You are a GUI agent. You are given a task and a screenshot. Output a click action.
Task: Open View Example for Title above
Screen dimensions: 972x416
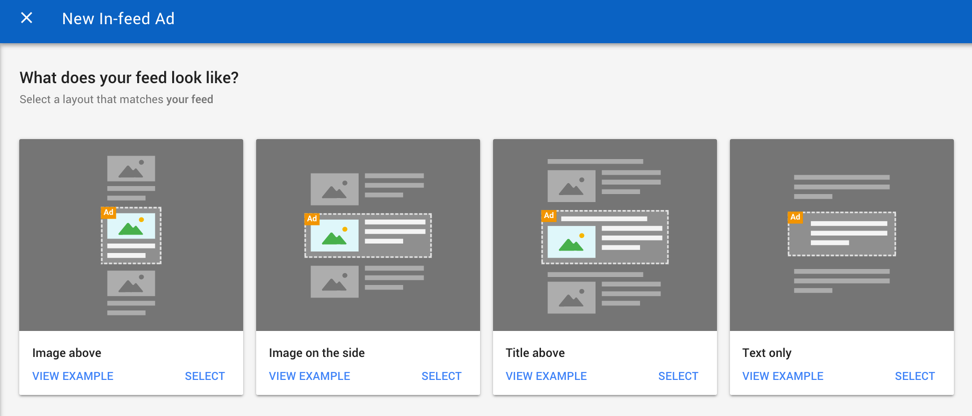click(x=546, y=376)
